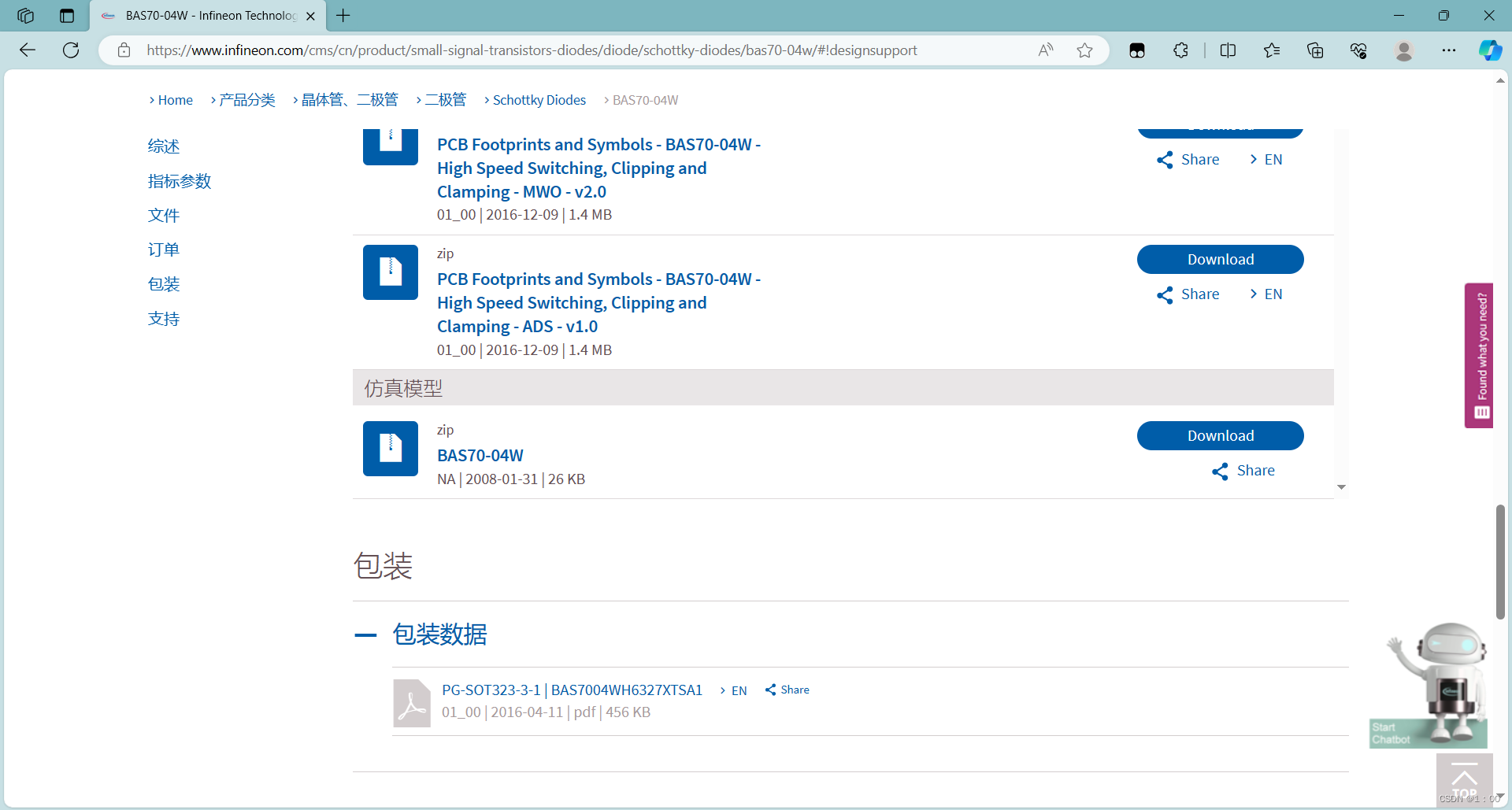The width and height of the screenshot is (1512, 810).
Task: Go back to the previous page
Action: click(x=28, y=50)
